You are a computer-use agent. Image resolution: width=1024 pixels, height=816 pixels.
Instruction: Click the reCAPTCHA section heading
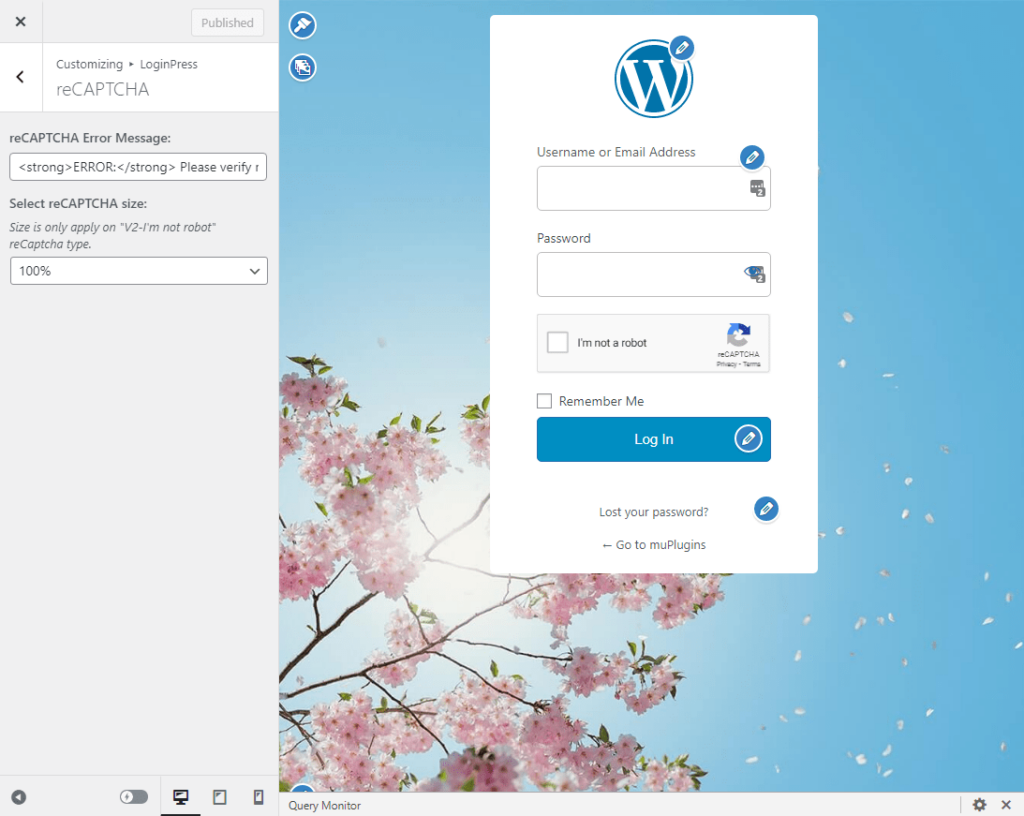103,89
